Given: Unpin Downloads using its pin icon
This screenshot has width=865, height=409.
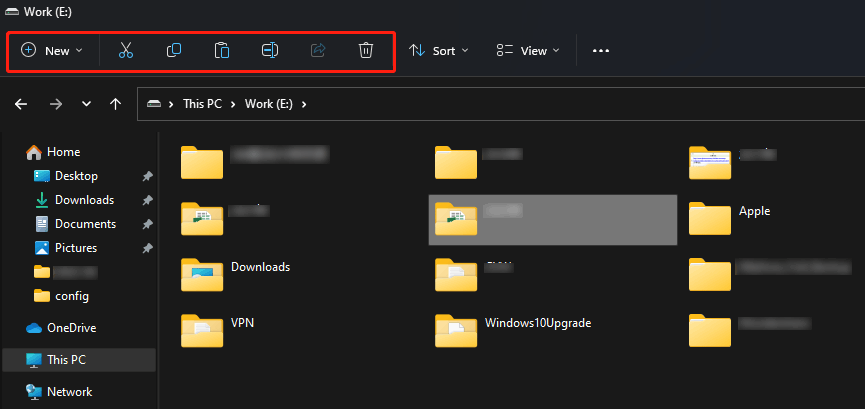Looking at the screenshot, I should pyautogui.click(x=147, y=200).
